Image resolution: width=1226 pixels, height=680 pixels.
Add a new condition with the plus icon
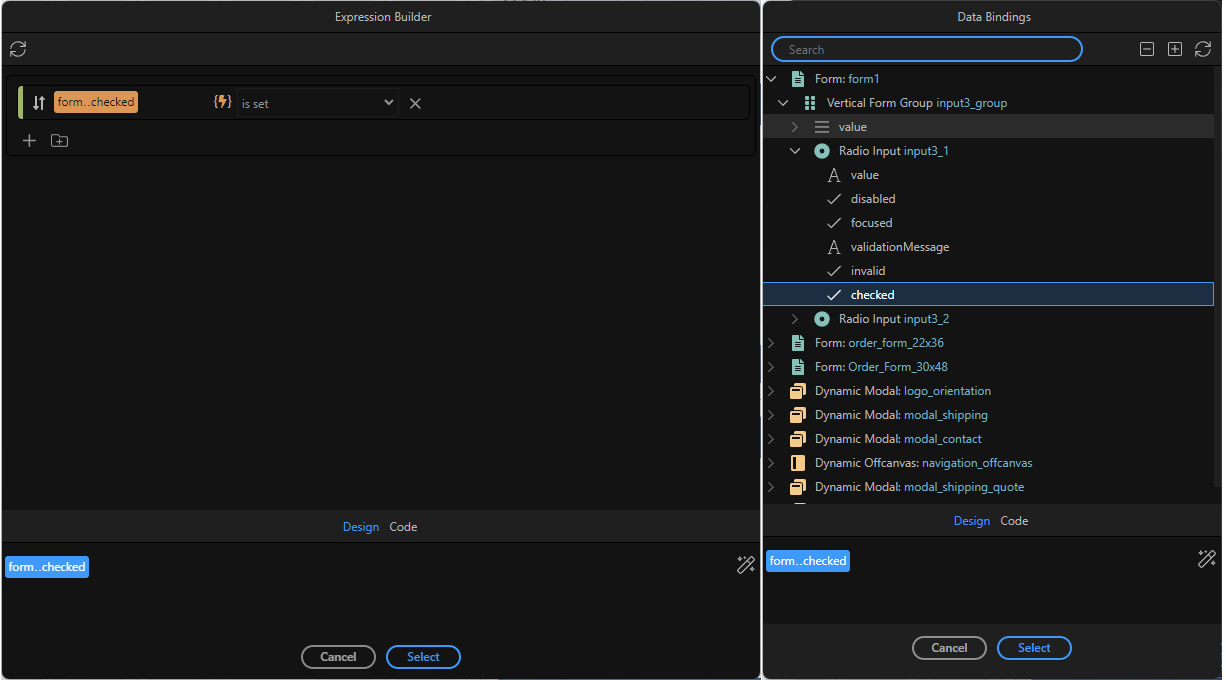[28, 140]
